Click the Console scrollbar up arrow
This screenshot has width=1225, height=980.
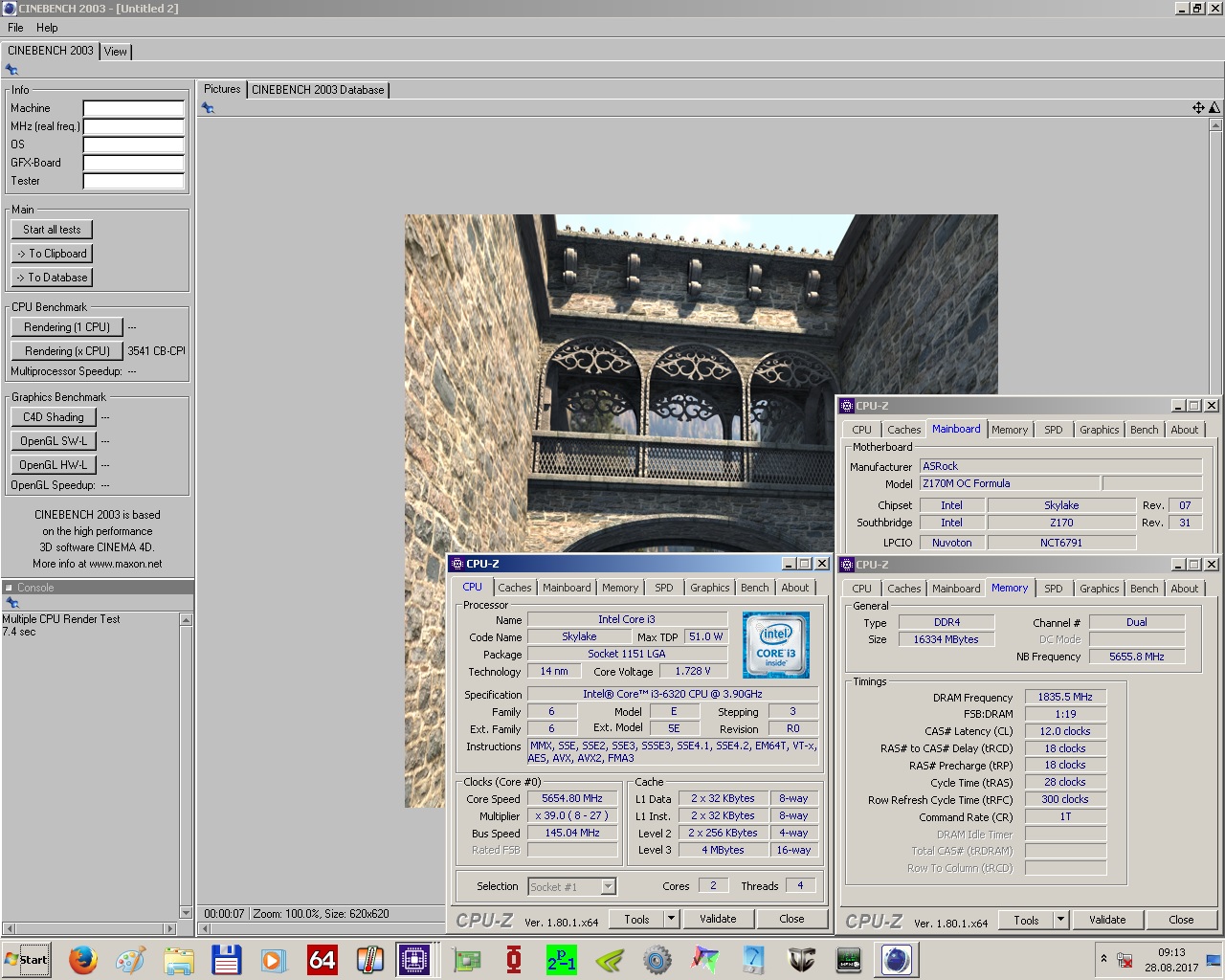186,620
